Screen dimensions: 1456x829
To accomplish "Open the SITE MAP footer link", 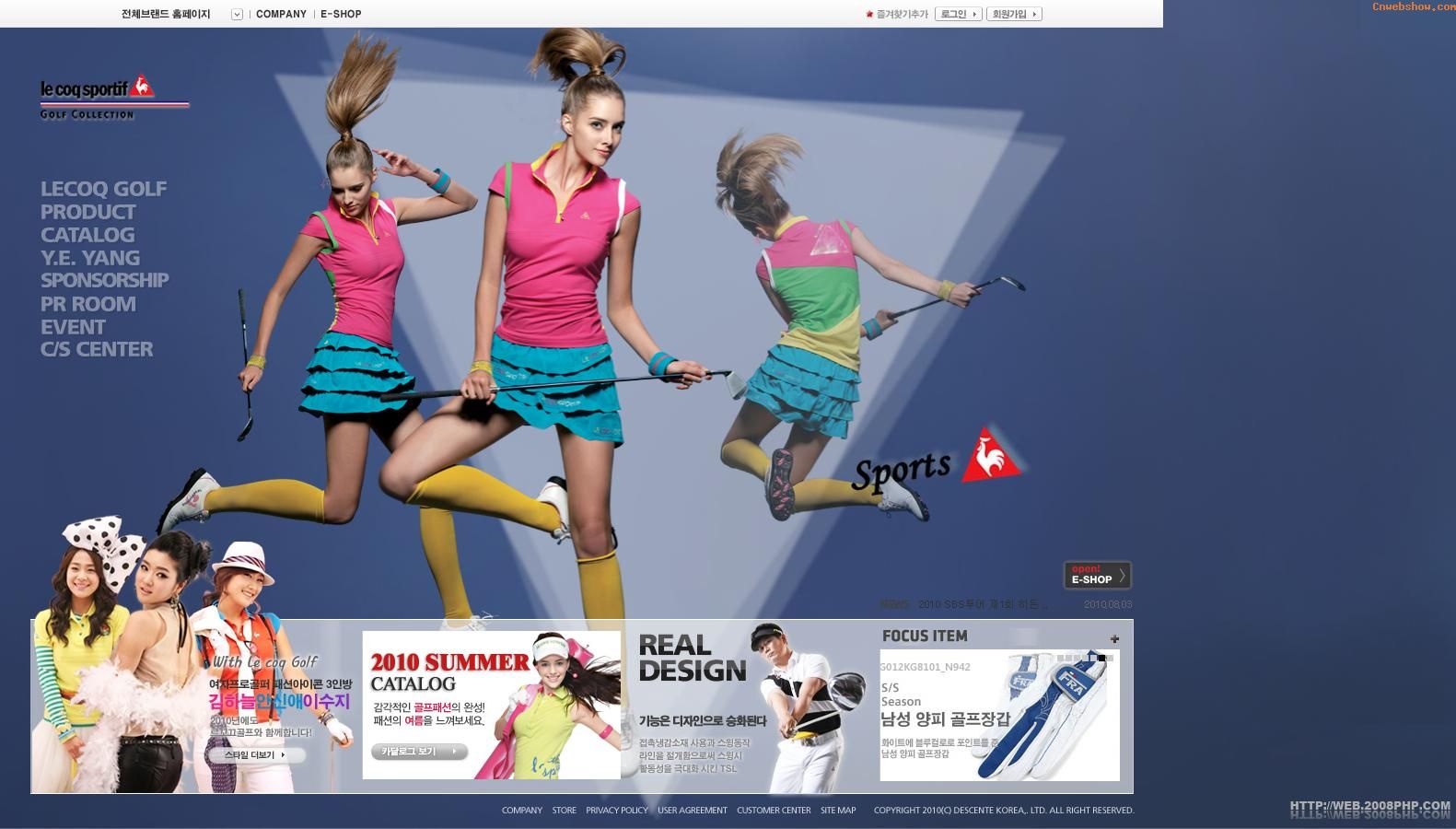I will (838, 811).
